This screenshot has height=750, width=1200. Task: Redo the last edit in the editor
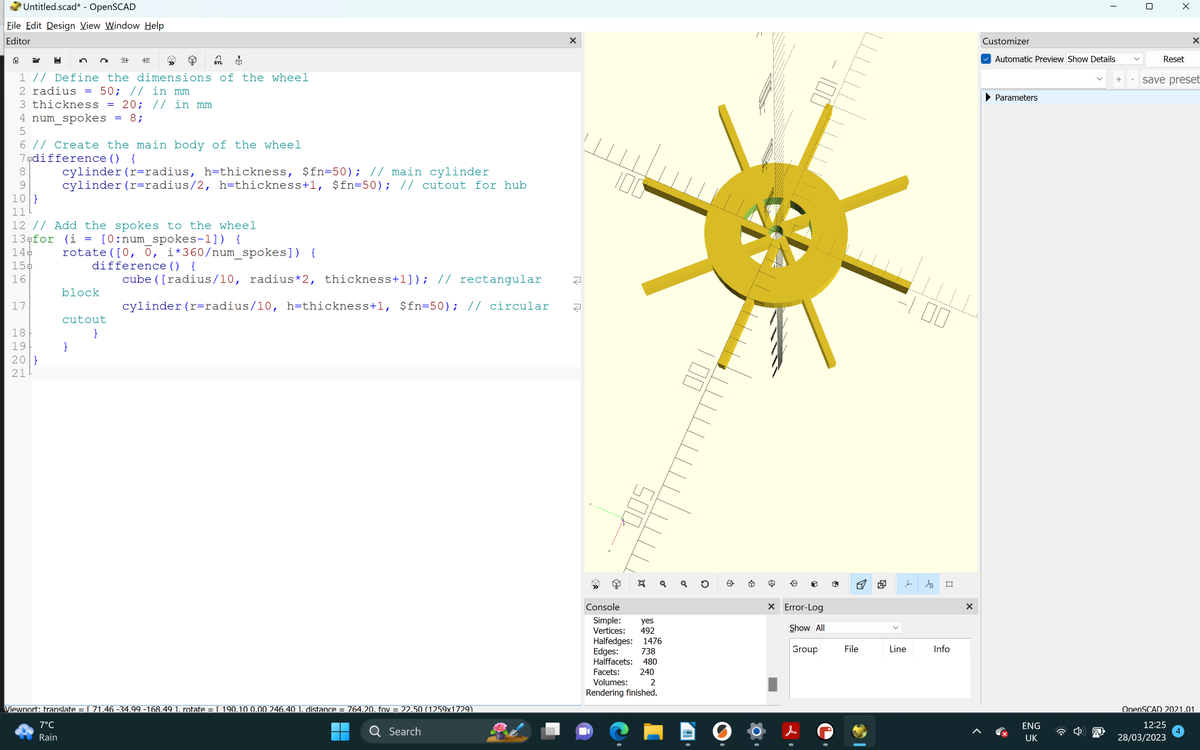pos(104,60)
